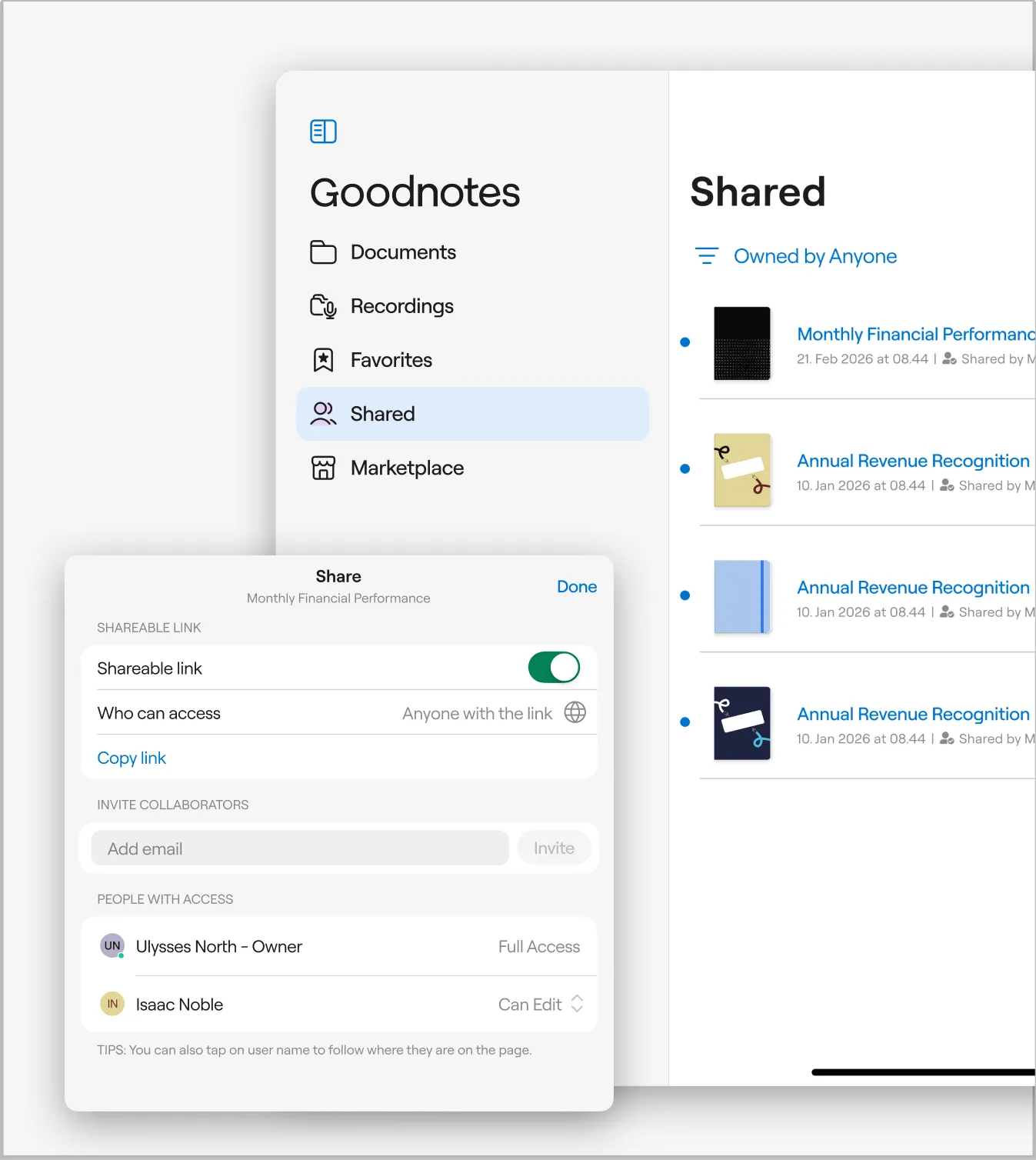
Task: Open Favorites in the sidebar
Action: point(472,360)
